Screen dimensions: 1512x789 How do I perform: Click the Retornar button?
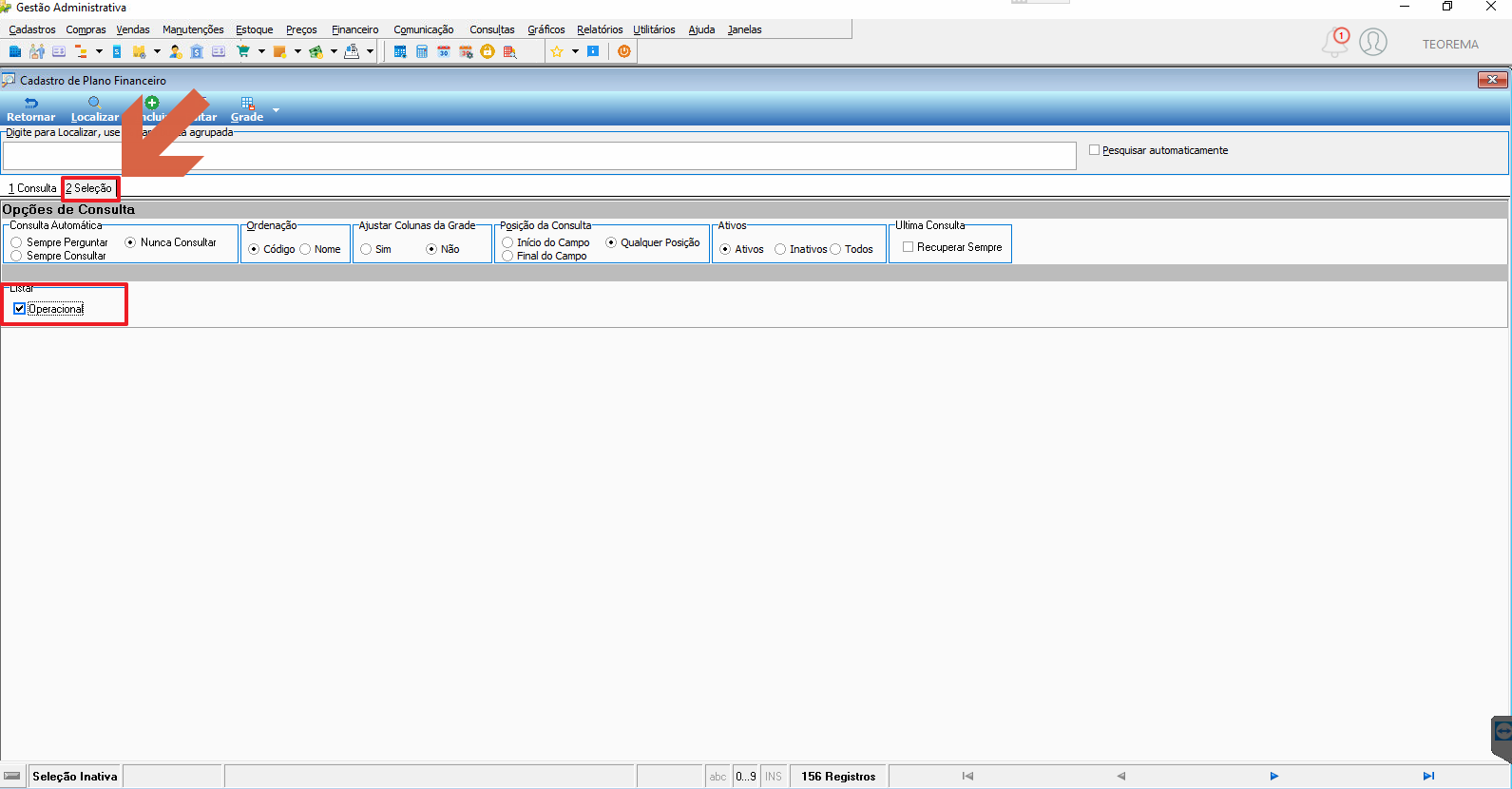pos(30,109)
